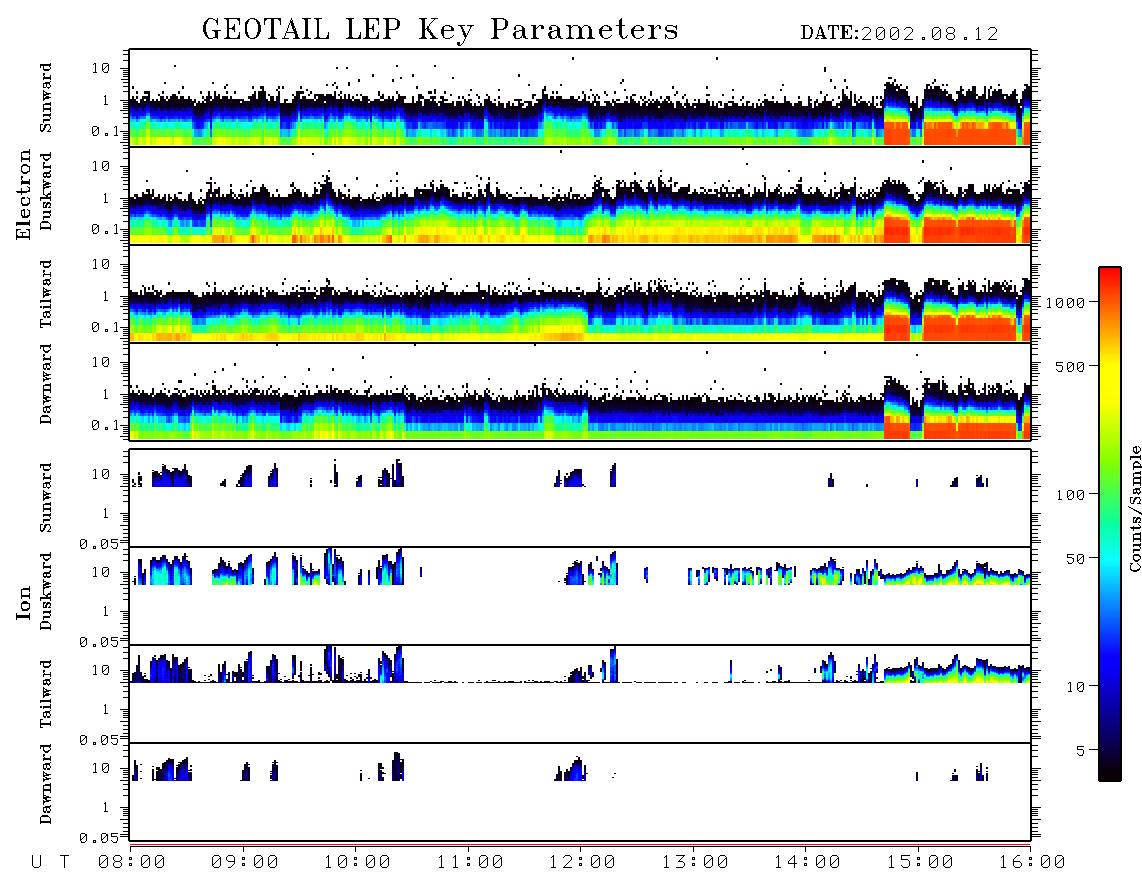Click the vertical Electron group label
Image resolution: width=1142 pixels, height=880 pixels.
click(x=23, y=194)
